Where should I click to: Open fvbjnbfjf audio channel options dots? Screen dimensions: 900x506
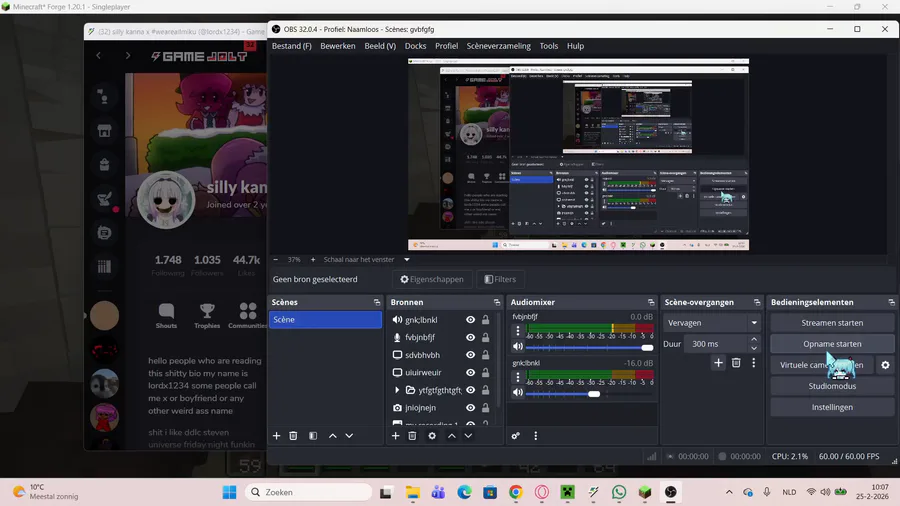pyautogui.click(x=518, y=331)
